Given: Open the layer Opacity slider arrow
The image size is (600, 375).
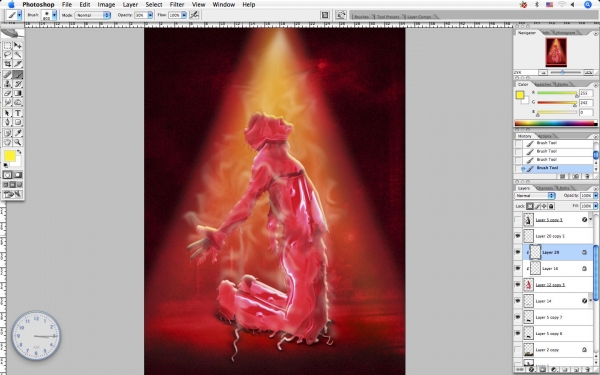Looking at the screenshot, I should coord(595,196).
